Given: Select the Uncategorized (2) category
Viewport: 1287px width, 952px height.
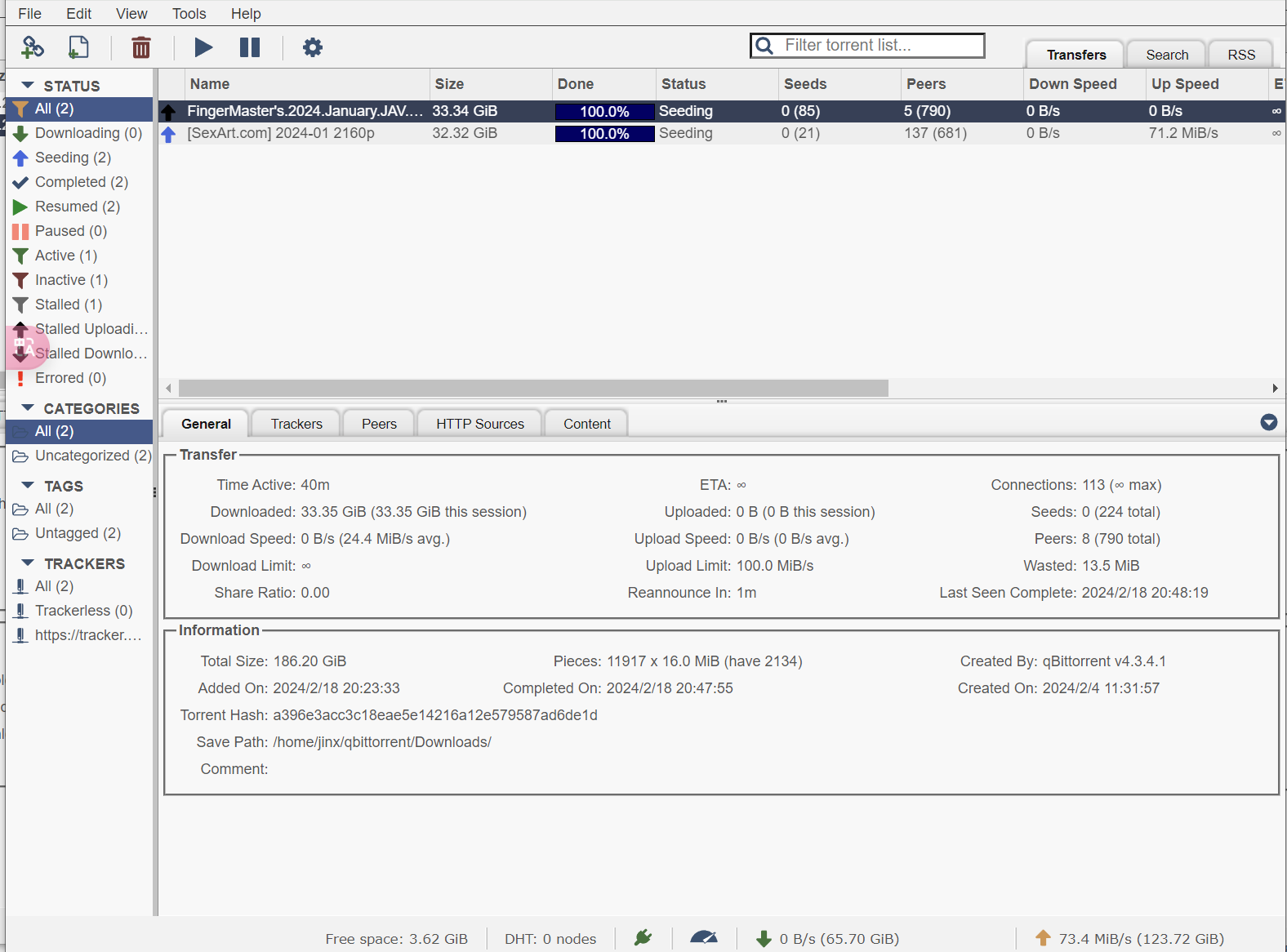Looking at the screenshot, I should pos(92,456).
